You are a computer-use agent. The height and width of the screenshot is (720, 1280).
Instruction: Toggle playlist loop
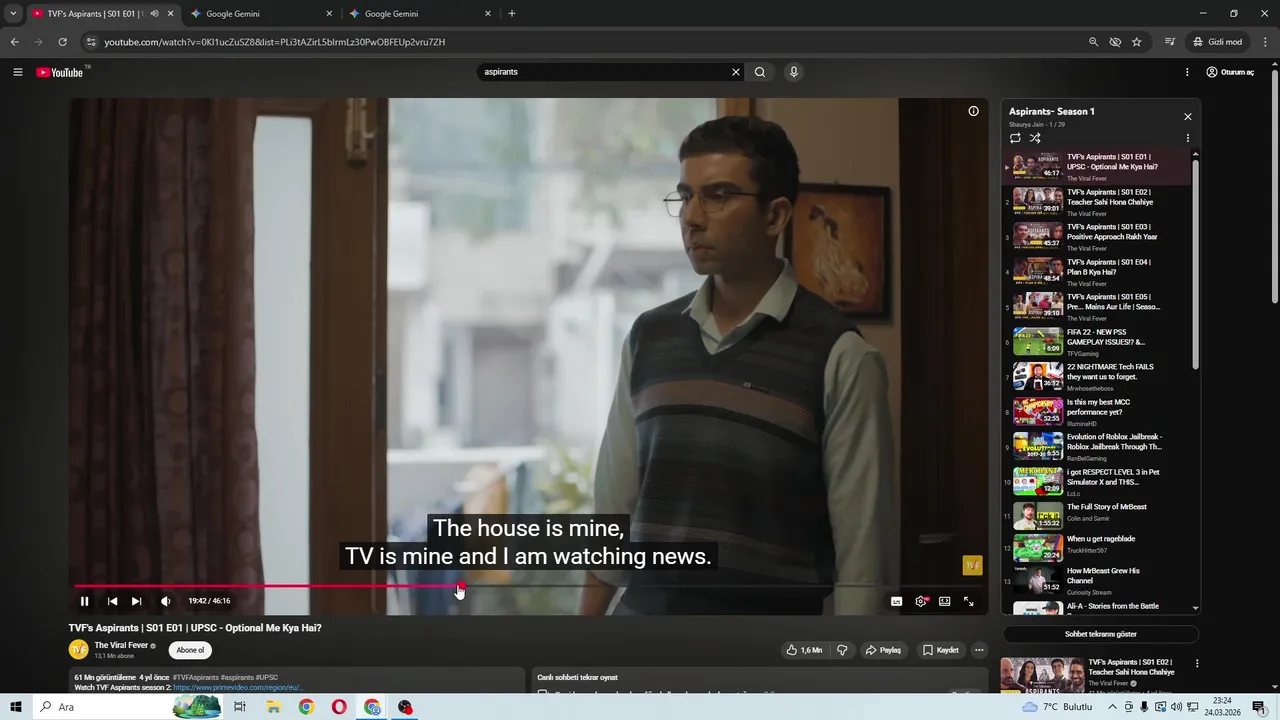(x=1015, y=138)
